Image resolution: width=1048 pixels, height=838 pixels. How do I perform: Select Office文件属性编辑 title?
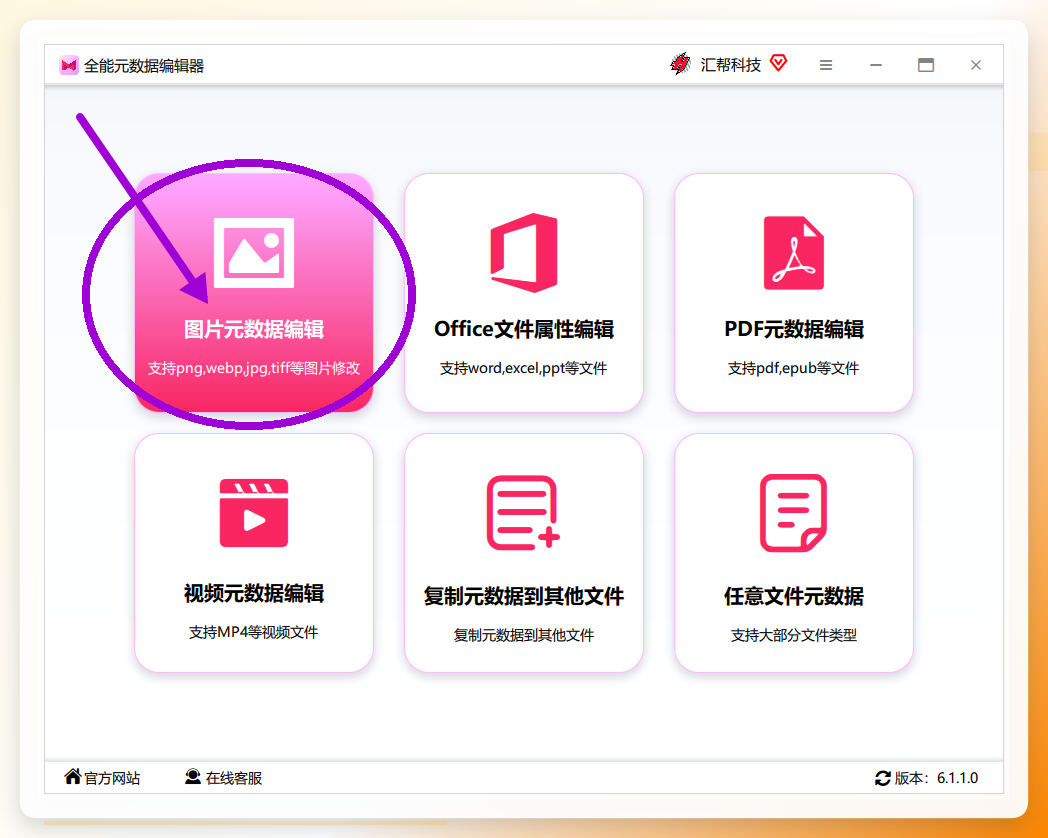pyautogui.click(x=524, y=329)
